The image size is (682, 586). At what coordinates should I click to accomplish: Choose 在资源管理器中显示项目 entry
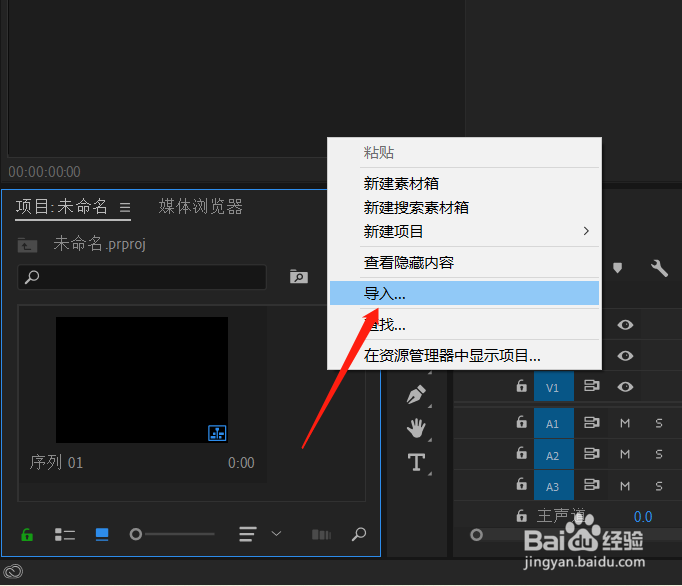click(464, 356)
